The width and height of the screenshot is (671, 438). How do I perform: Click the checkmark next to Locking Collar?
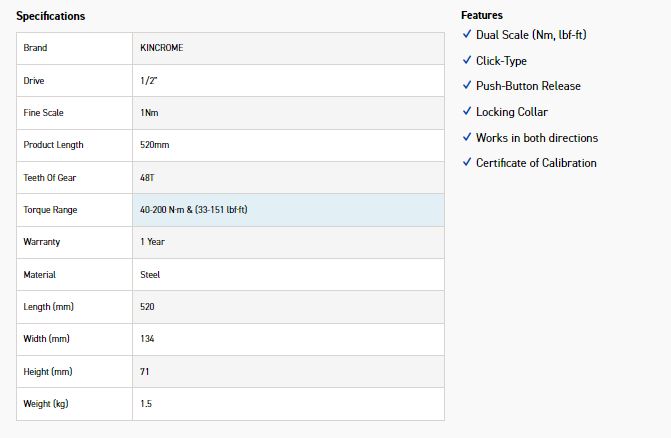466,111
